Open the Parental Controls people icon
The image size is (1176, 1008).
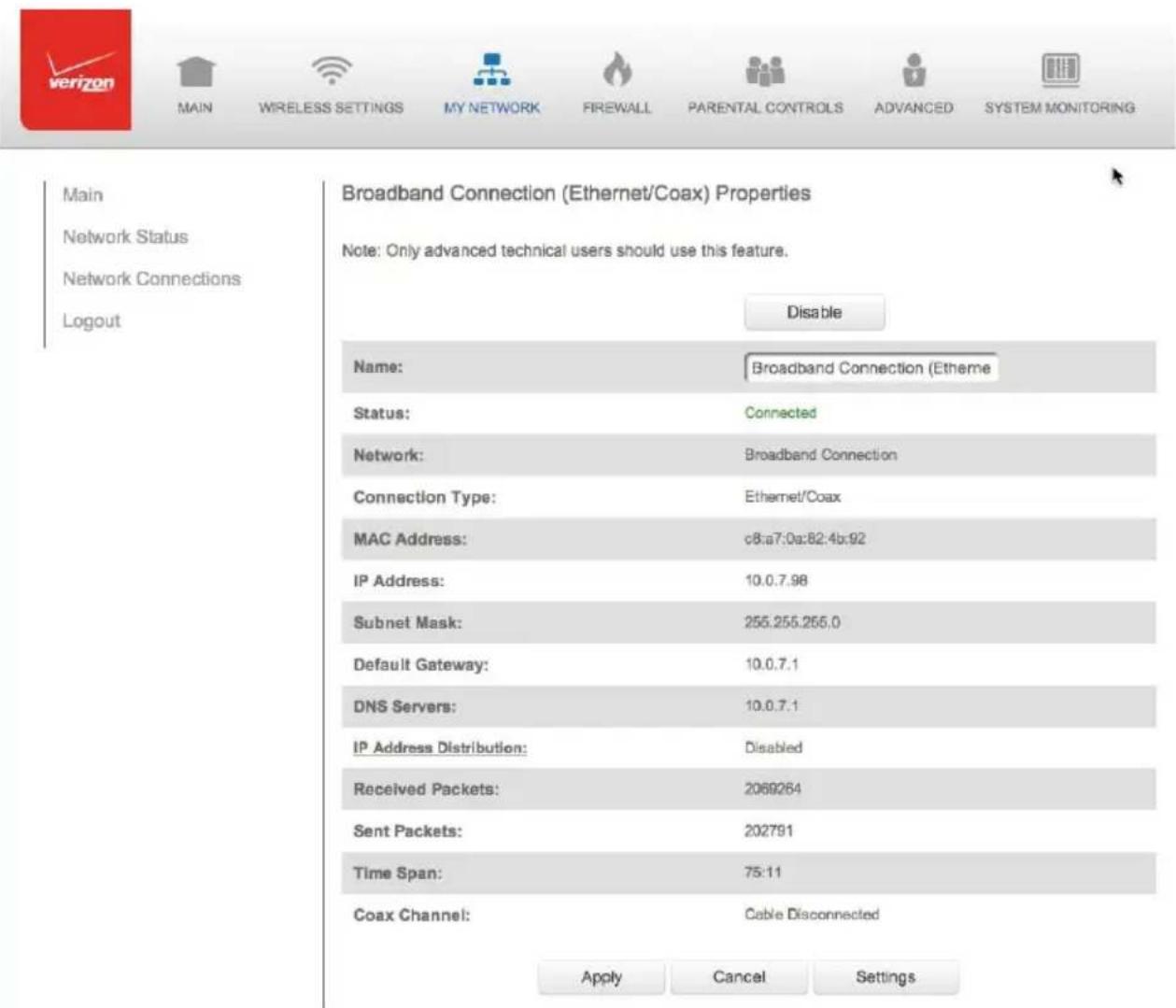(x=765, y=70)
